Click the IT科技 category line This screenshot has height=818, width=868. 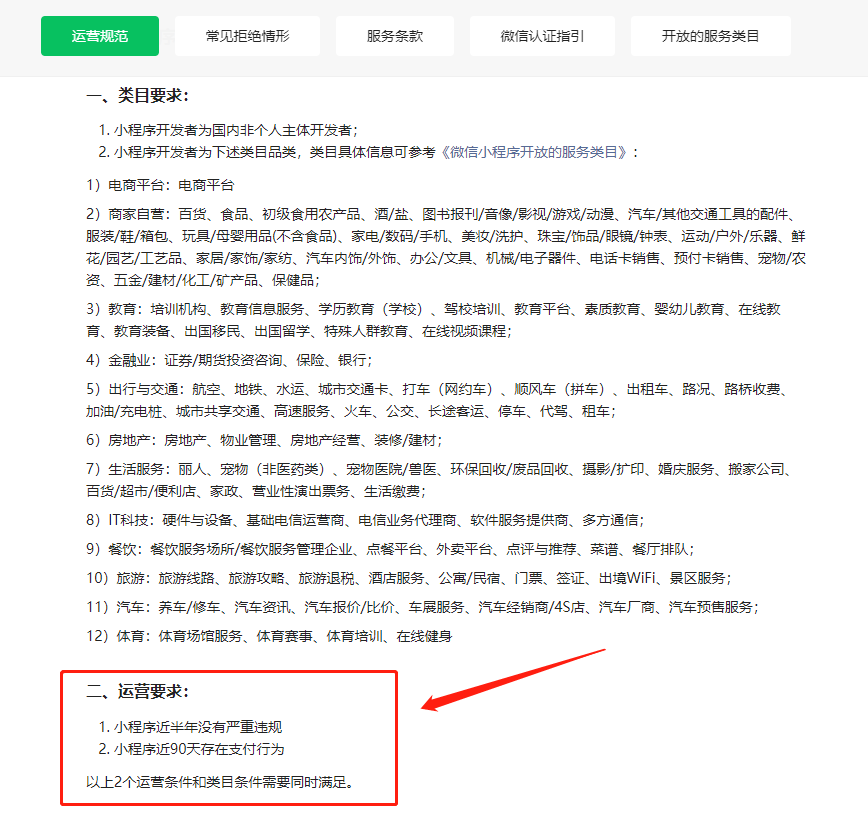point(365,520)
